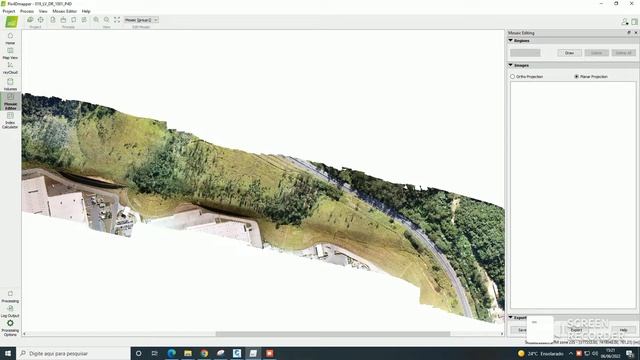Click the scrollbar right arrow
640x360 pixels.
[x=502, y=334]
